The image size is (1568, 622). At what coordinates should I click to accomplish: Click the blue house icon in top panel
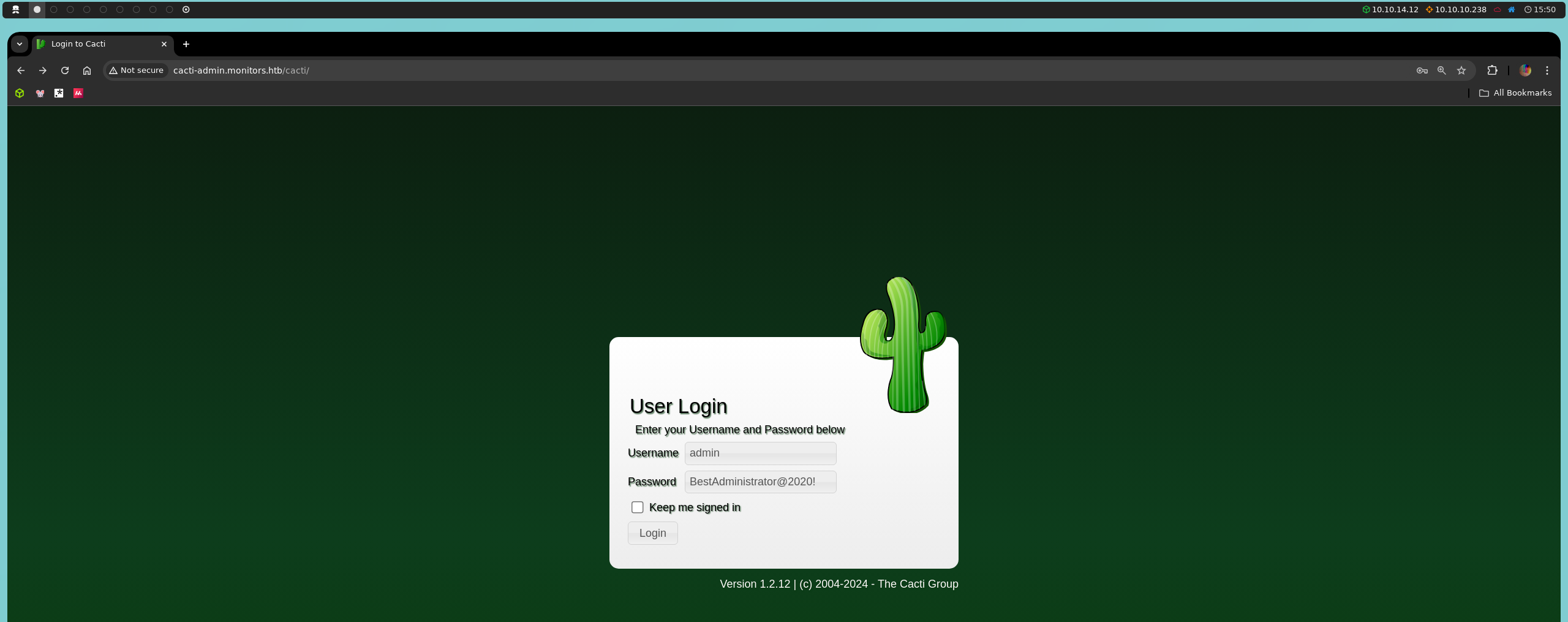click(x=1512, y=9)
